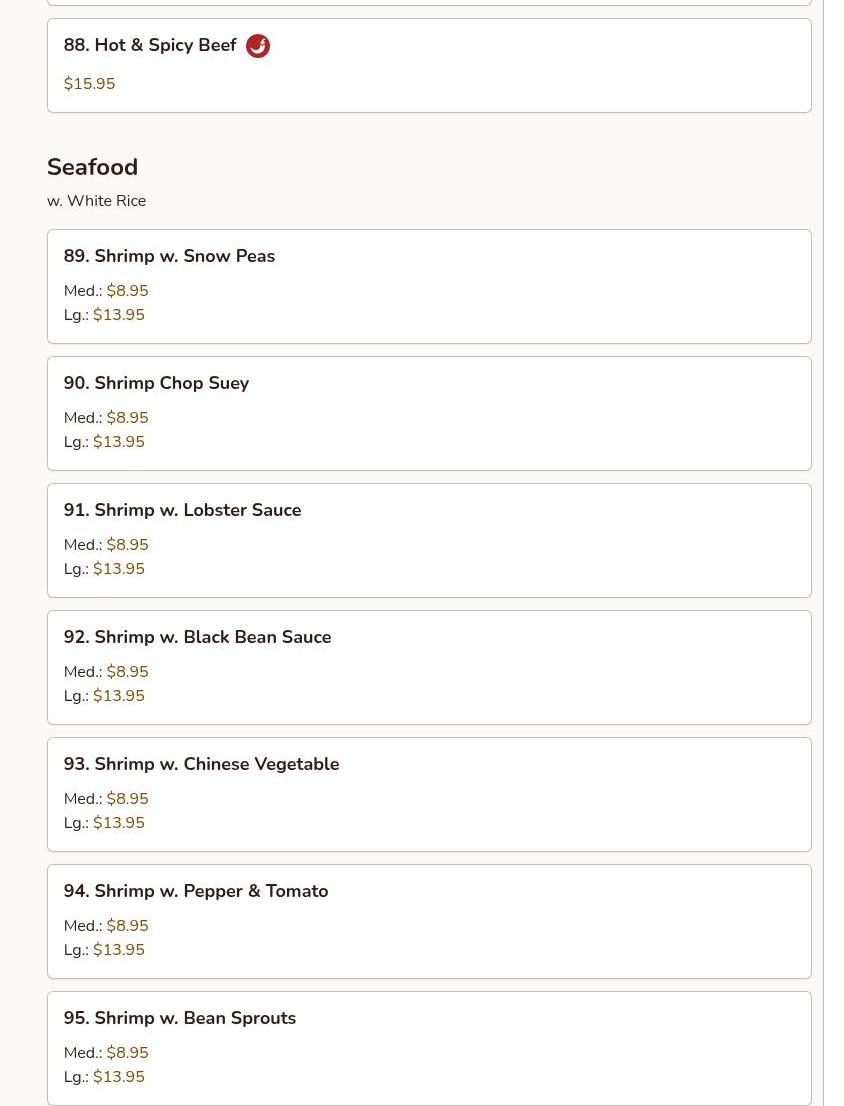
Task: Click the page's vertical scrollbar track
Action: [x=833, y=550]
